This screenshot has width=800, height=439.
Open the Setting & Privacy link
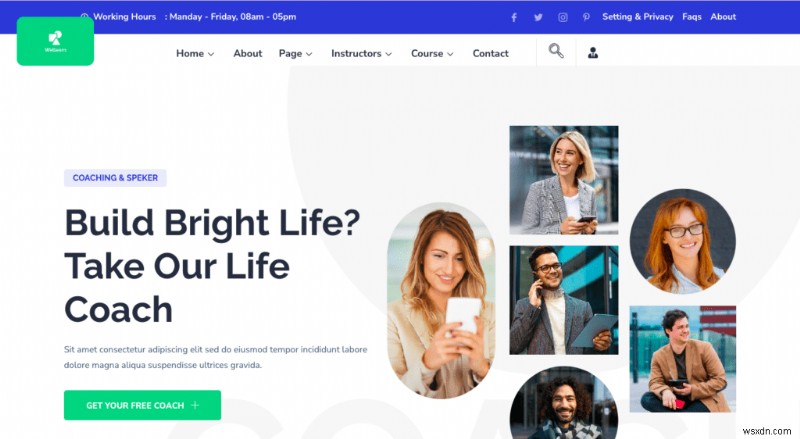pyautogui.click(x=637, y=17)
